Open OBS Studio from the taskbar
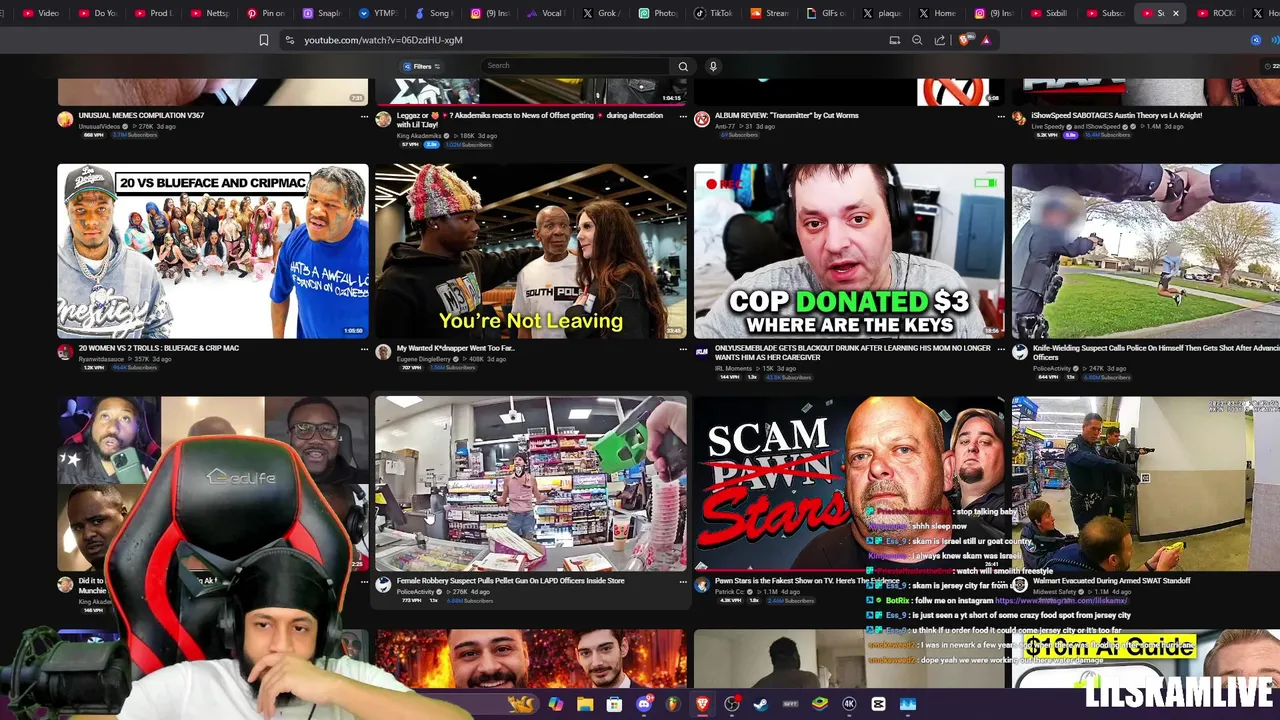1280x720 pixels. [x=732, y=704]
